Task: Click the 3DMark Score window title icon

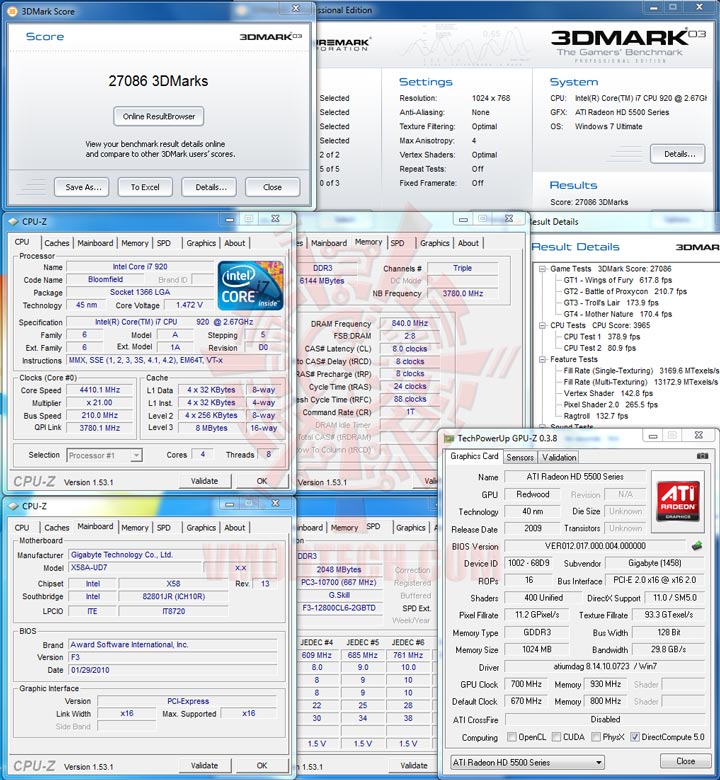Action: click(13, 11)
